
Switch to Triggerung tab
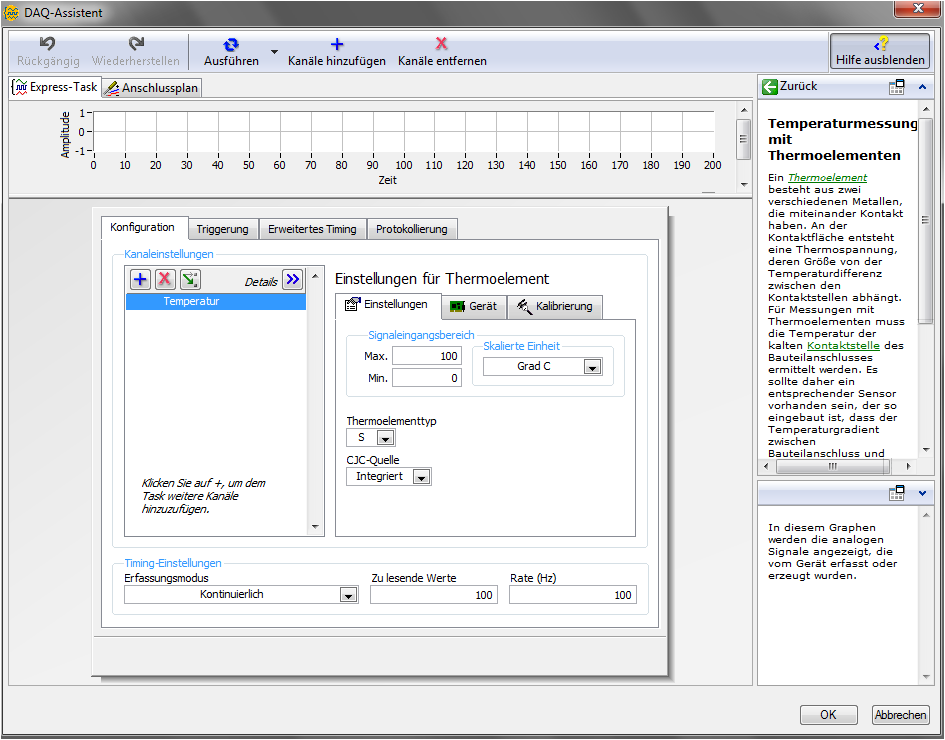tap(222, 229)
